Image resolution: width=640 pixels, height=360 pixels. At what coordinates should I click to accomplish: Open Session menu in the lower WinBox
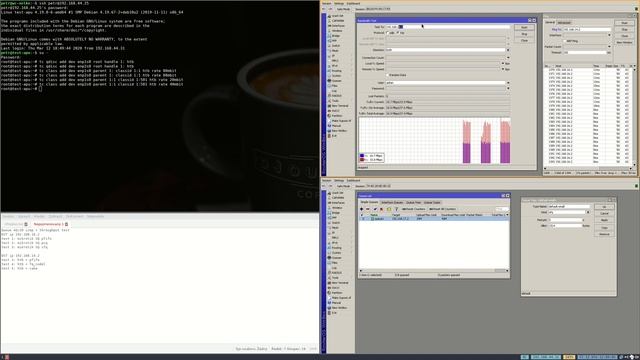[327, 180]
